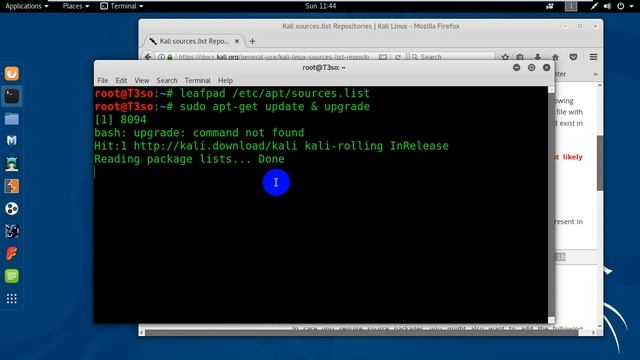Show all applications grid
This screenshot has width=640, height=360.
click(x=11, y=299)
